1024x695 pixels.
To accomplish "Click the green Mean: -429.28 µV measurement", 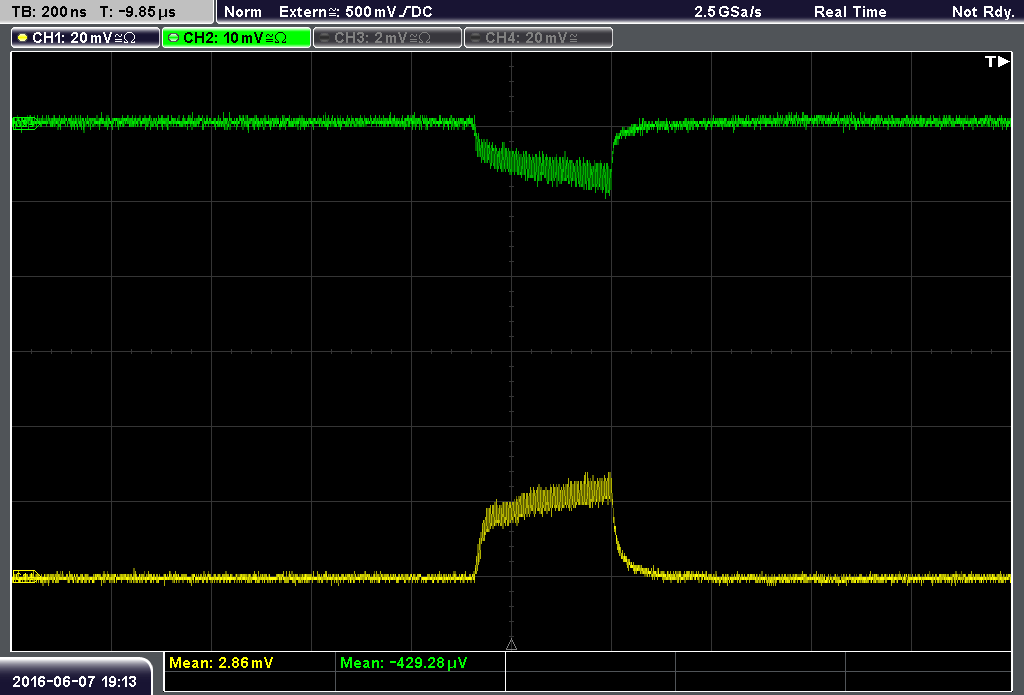I will (x=404, y=663).
